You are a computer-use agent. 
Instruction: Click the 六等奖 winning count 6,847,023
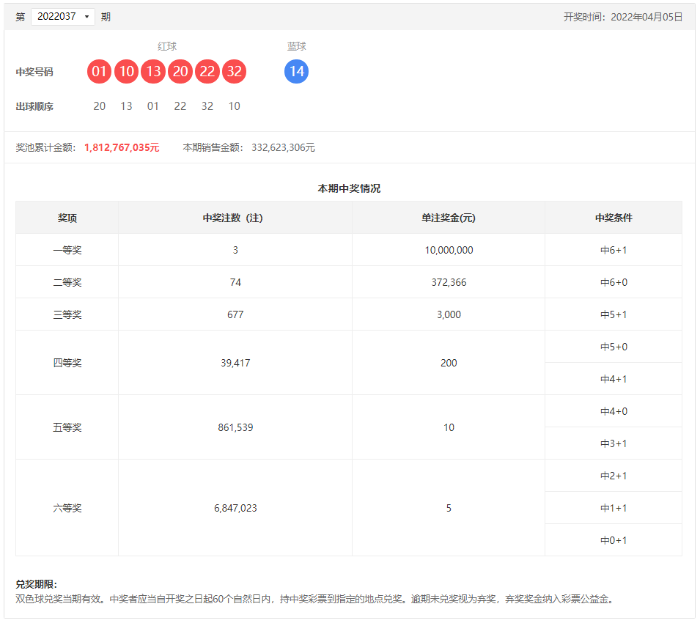tap(235, 508)
